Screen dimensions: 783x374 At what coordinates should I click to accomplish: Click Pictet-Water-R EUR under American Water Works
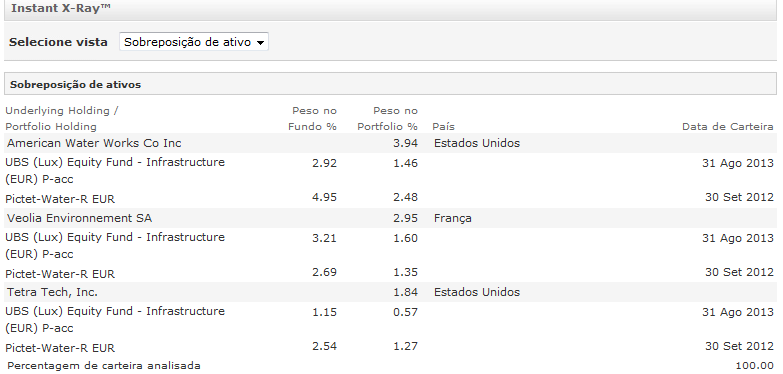pos(60,199)
